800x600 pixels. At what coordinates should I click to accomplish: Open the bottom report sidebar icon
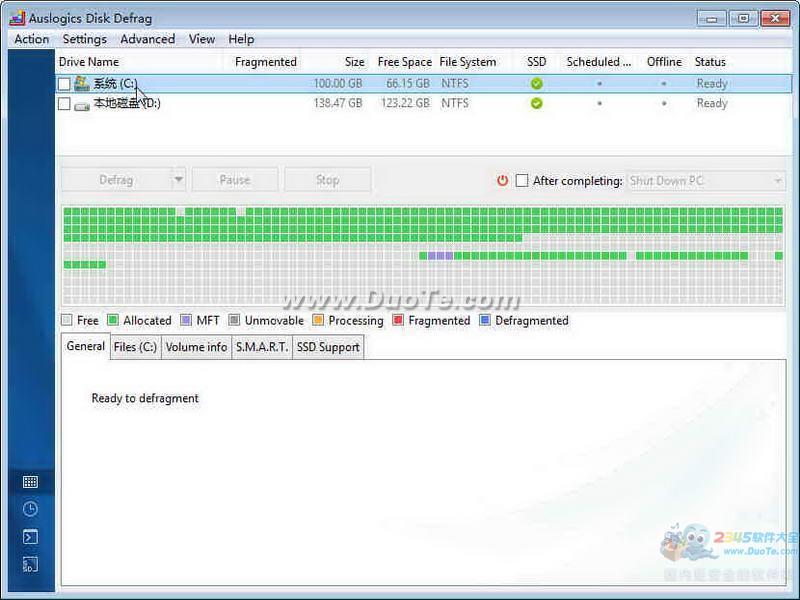click(30, 564)
